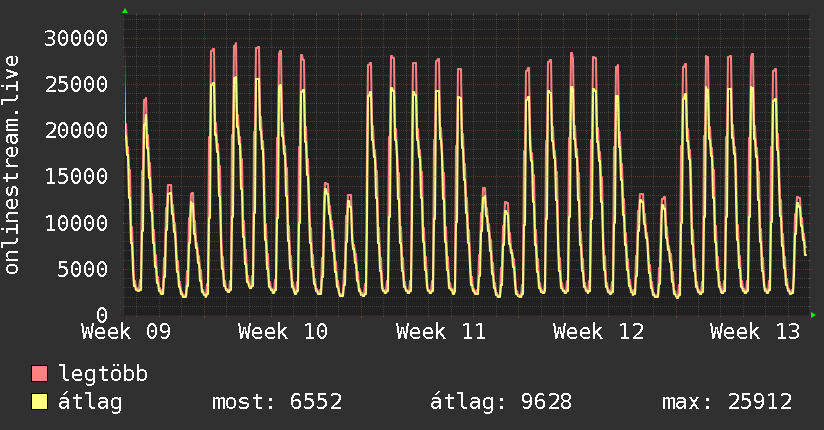Click the Week 10 axis label

coord(283,332)
